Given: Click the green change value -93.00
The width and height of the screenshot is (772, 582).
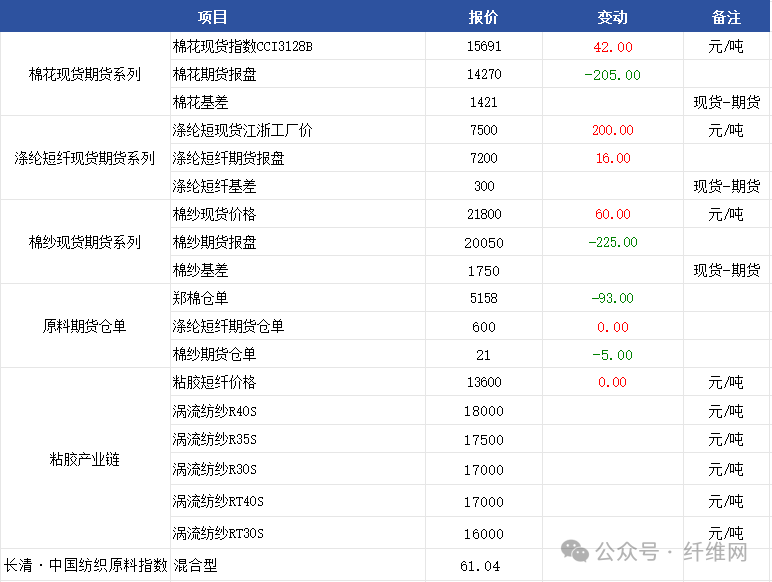Looking at the screenshot, I should [x=612, y=298].
